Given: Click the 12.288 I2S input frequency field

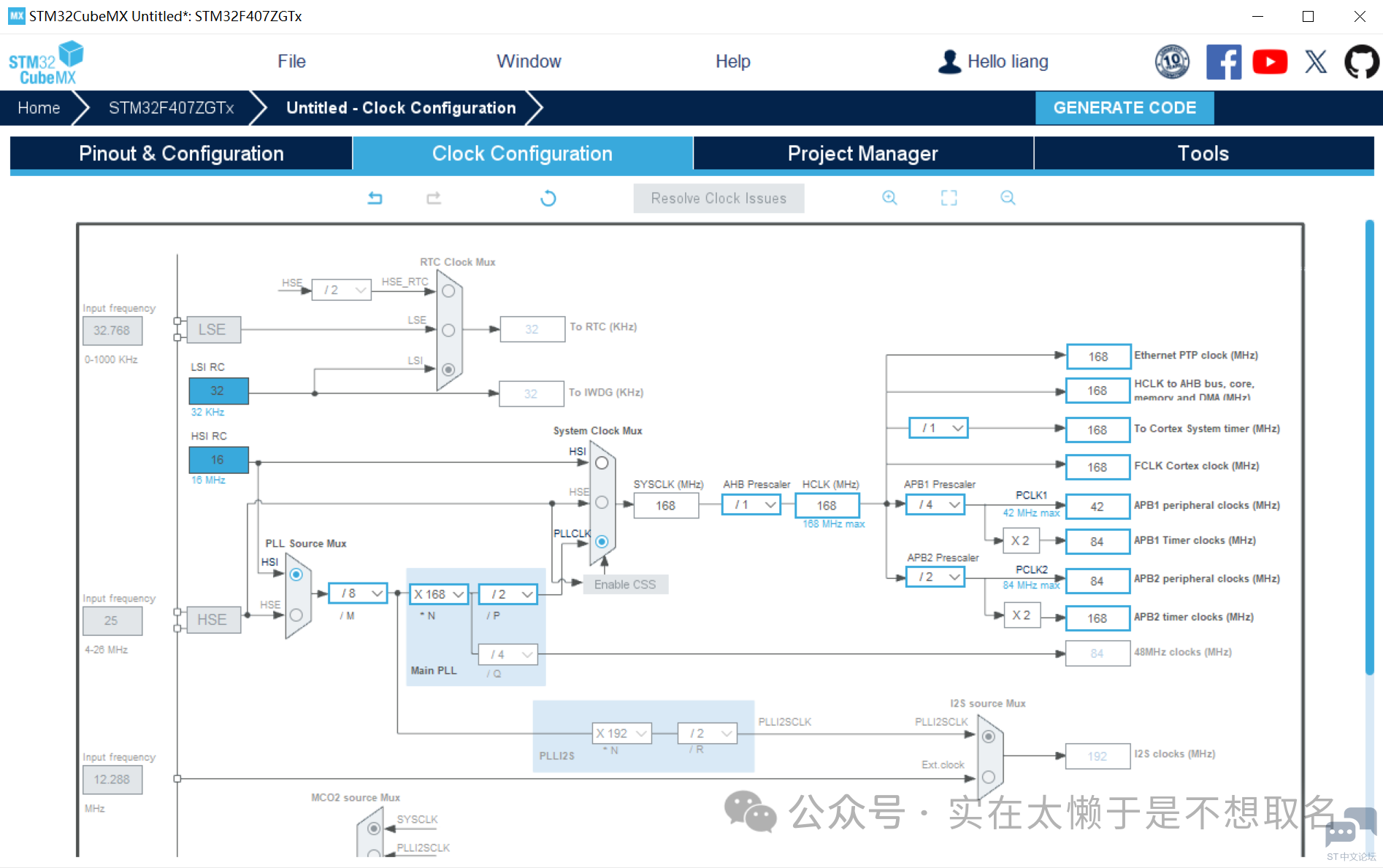Looking at the screenshot, I should pos(112,780).
